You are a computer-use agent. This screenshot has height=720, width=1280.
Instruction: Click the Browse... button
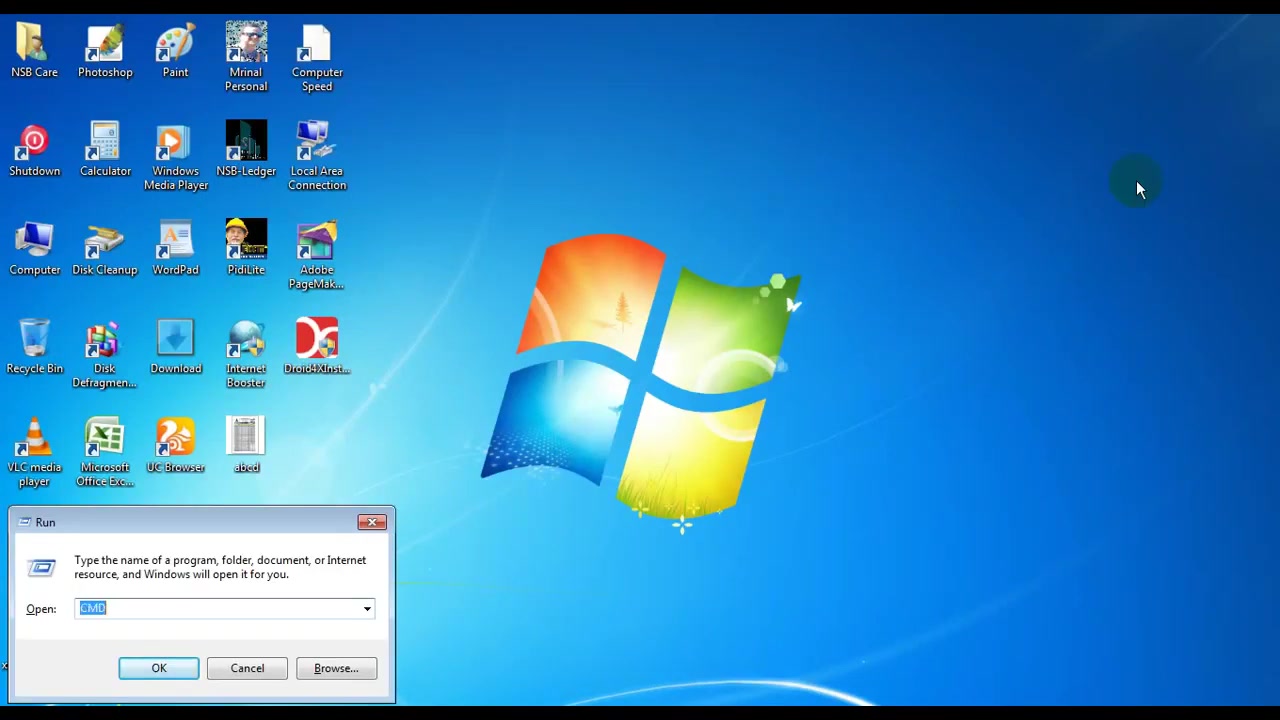(336, 668)
